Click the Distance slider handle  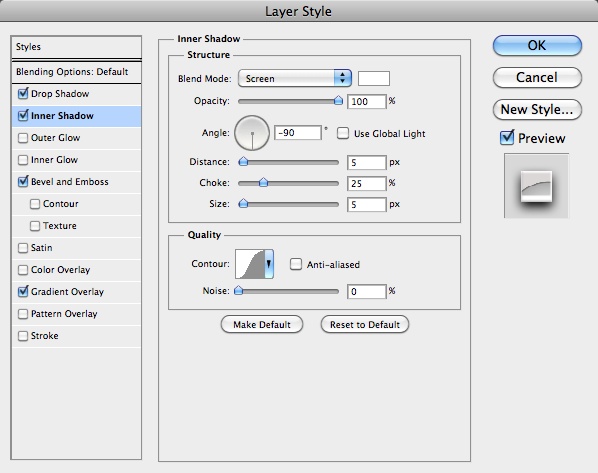[x=243, y=162]
